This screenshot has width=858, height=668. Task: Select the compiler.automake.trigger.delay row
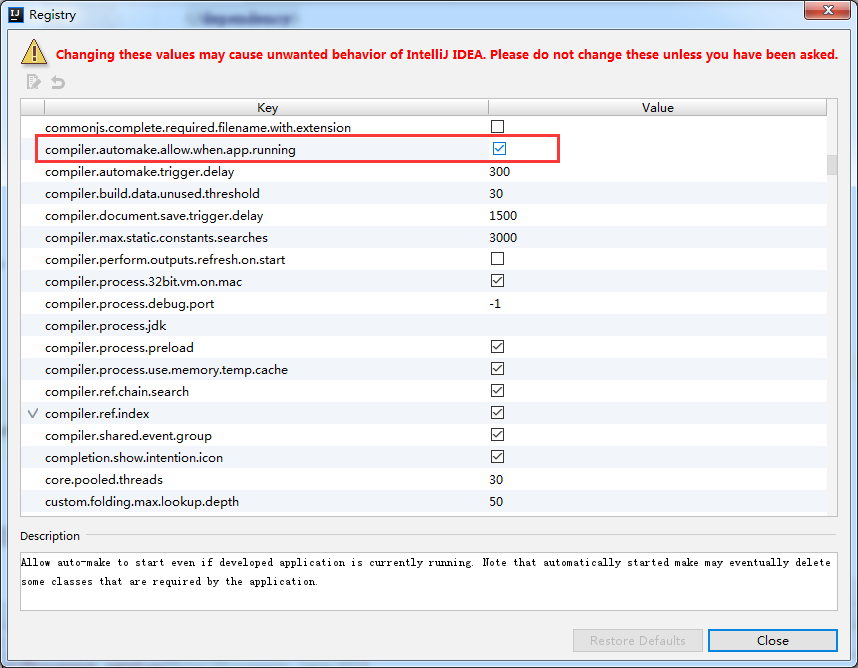424,172
